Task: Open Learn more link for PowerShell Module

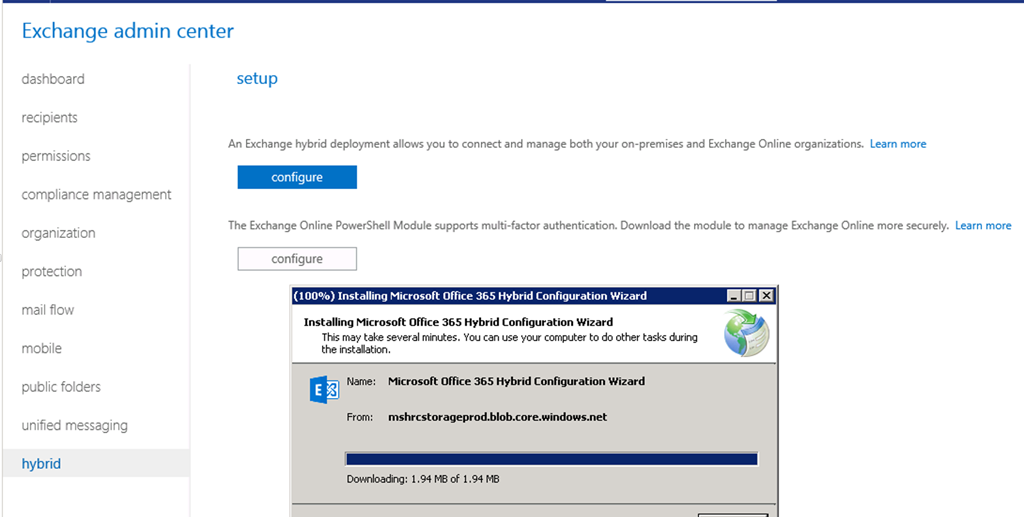Action: pyautogui.click(x=983, y=225)
